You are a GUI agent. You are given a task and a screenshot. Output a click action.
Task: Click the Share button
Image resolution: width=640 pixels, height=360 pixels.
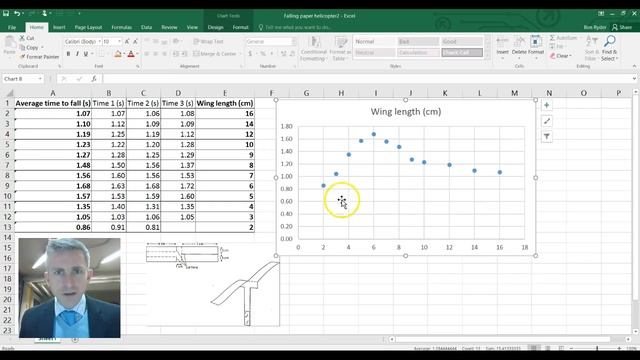(622, 27)
